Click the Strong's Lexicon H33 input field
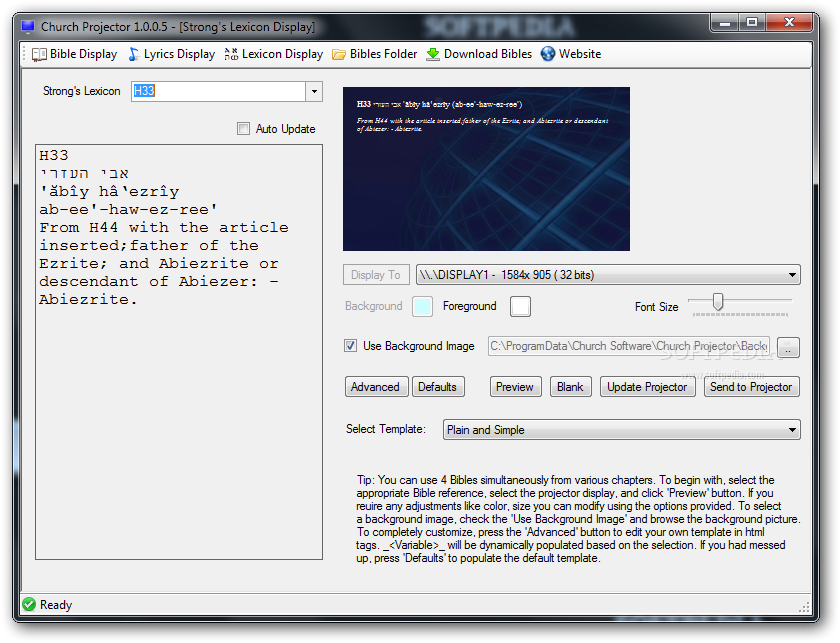 coord(219,91)
